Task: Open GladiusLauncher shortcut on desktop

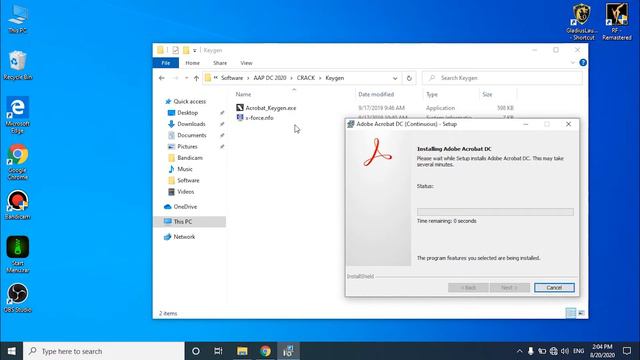Action: click(x=582, y=22)
